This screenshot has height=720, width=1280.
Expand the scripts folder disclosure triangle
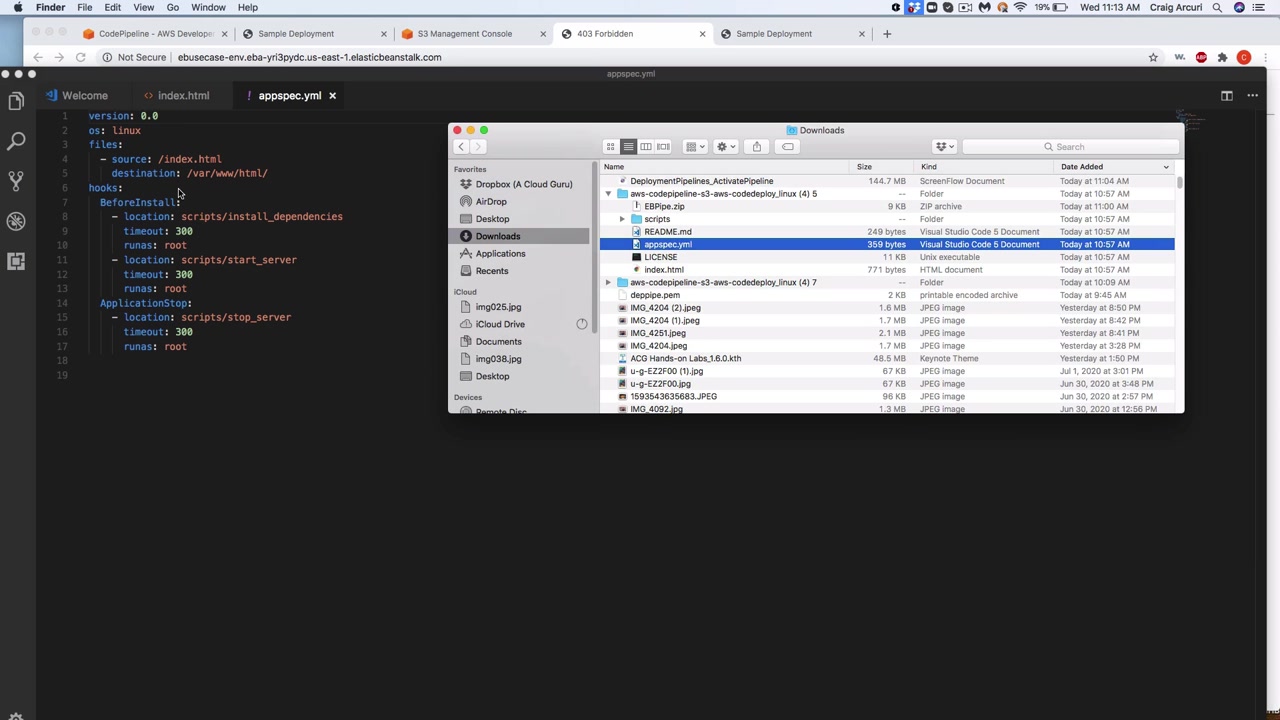click(x=622, y=219)
